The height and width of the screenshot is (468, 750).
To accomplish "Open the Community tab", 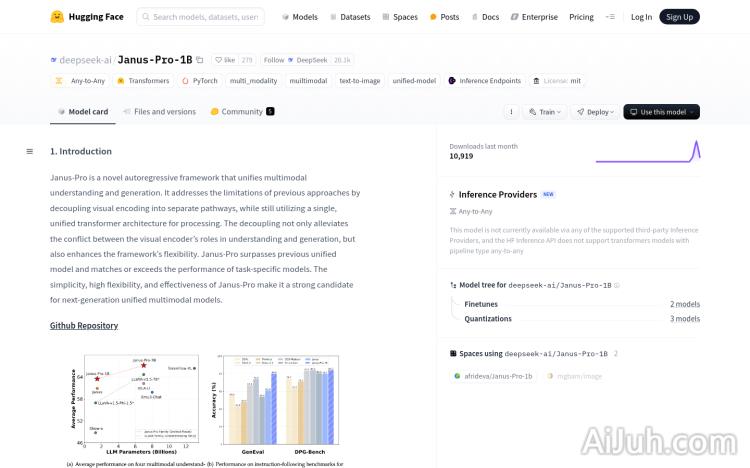I will [242, 112].
